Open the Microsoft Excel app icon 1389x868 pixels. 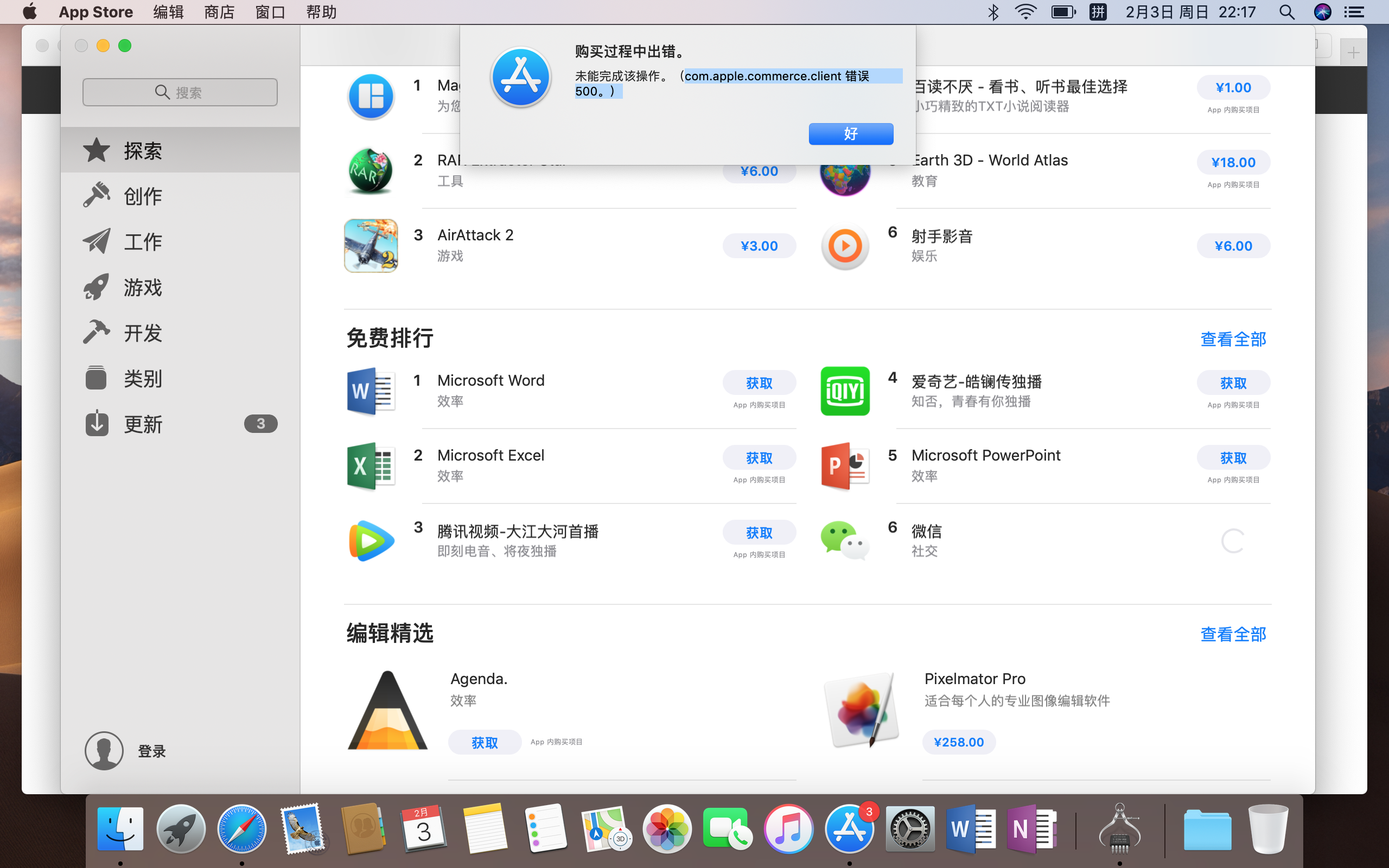tap(371, 466)
